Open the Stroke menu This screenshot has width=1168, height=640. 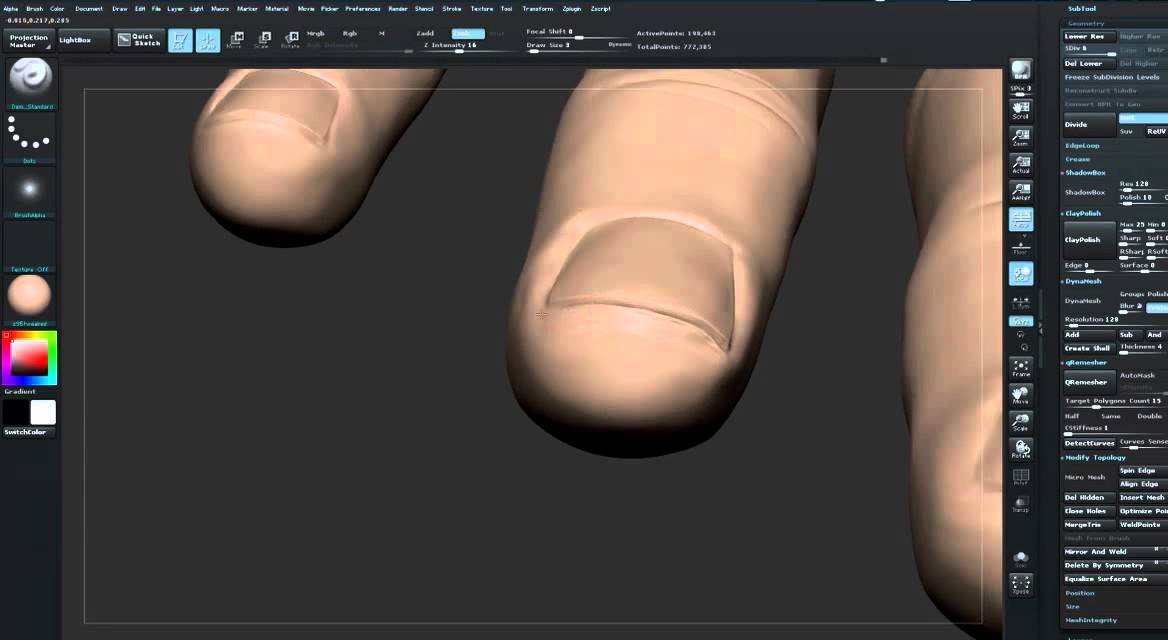click(451, 9)
